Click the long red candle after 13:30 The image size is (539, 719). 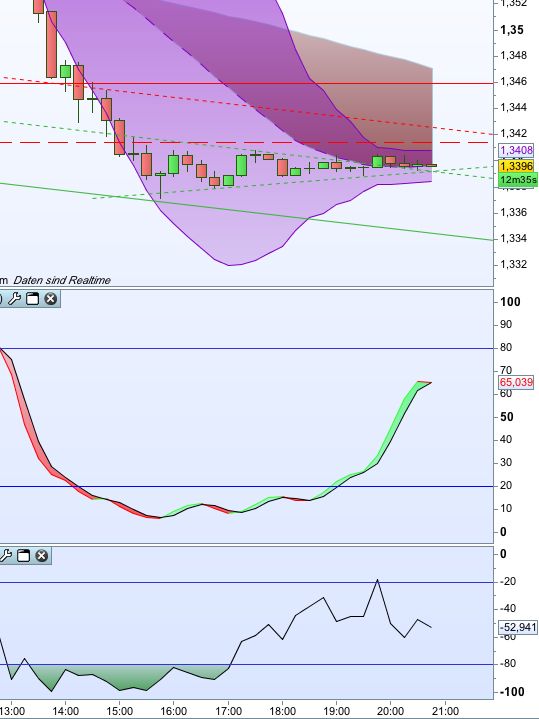click(x=51, y=44)
